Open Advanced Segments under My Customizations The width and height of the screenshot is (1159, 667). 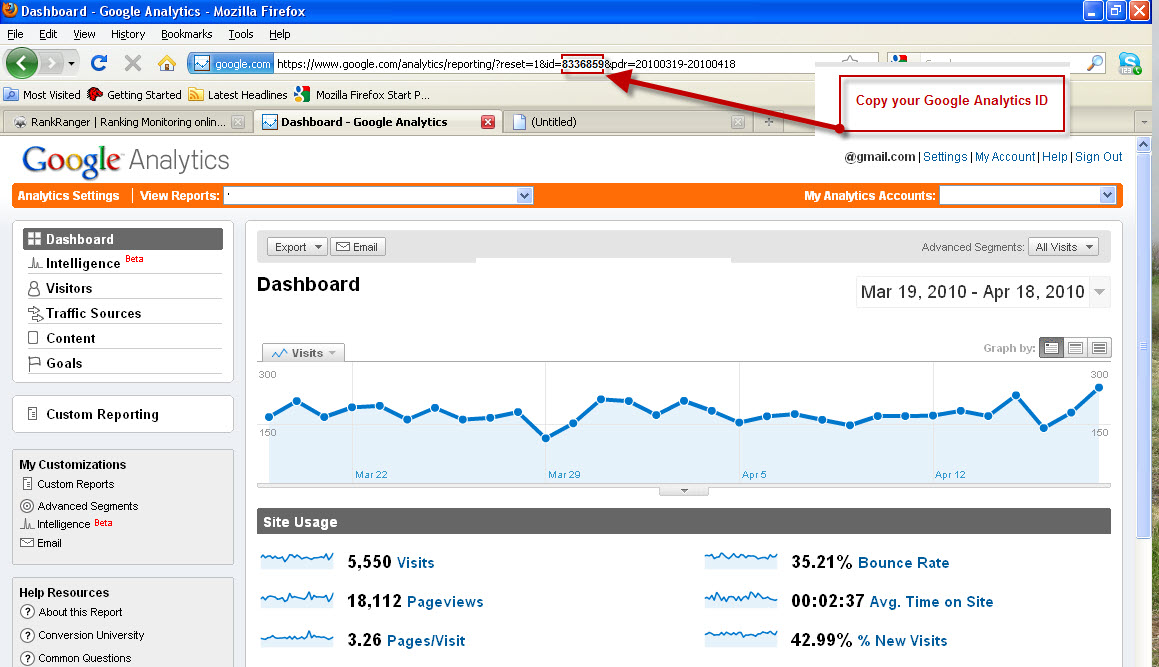pos(87,506)
